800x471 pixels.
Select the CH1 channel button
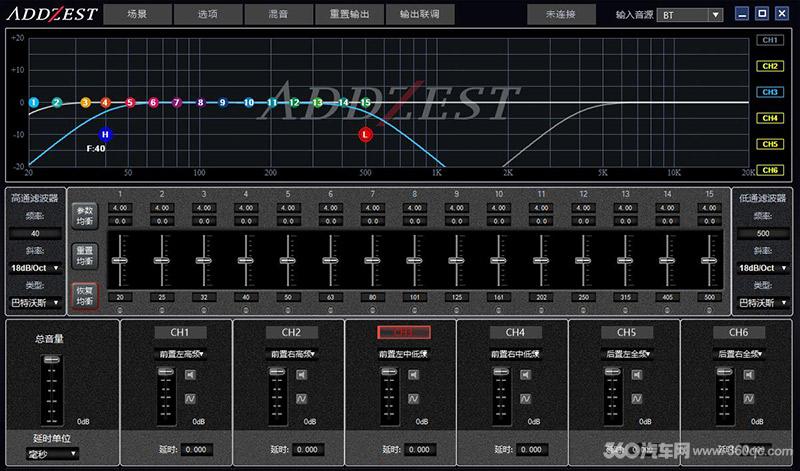coord(180,332)
